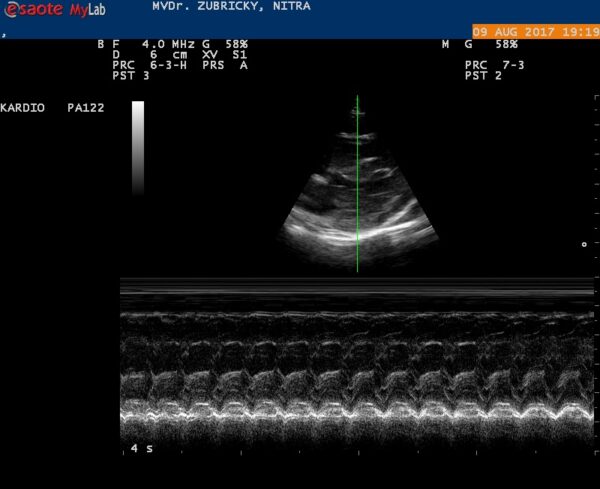Click the M-mode trace area
600x489 pixels.
coord(357,363)
